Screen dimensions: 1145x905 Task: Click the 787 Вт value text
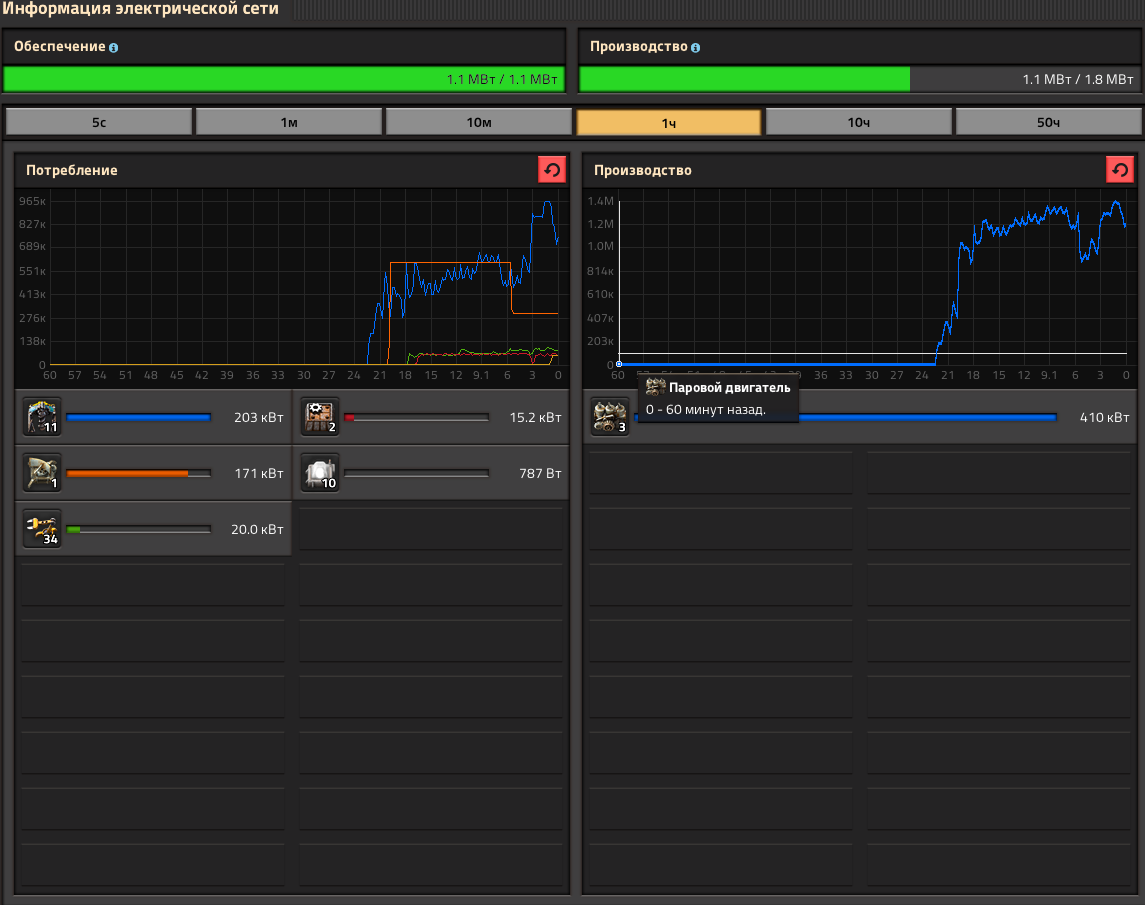[x=540, y=473]
